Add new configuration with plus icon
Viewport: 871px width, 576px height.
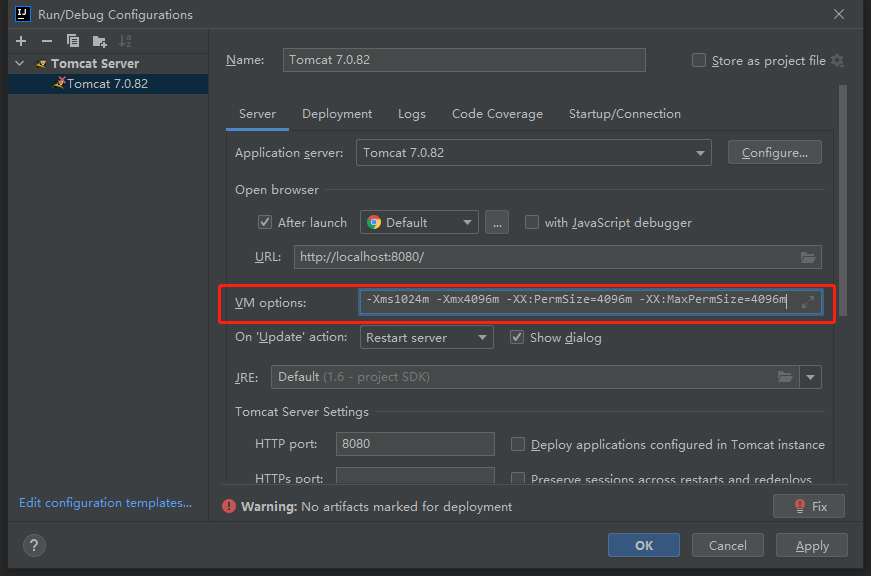pyautogui.click(x=21, y=41)
